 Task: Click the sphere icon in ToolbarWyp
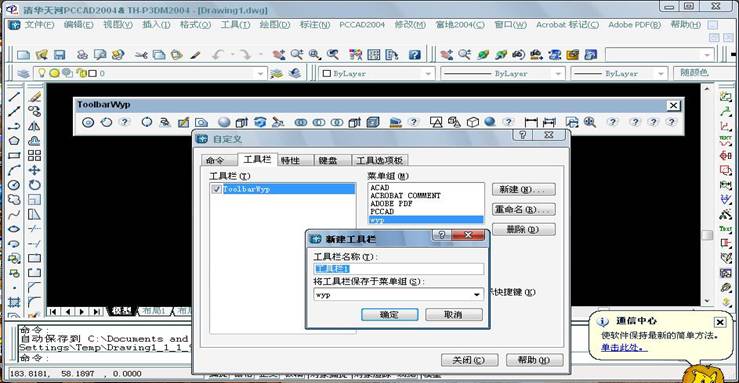(x=224, y=122)
